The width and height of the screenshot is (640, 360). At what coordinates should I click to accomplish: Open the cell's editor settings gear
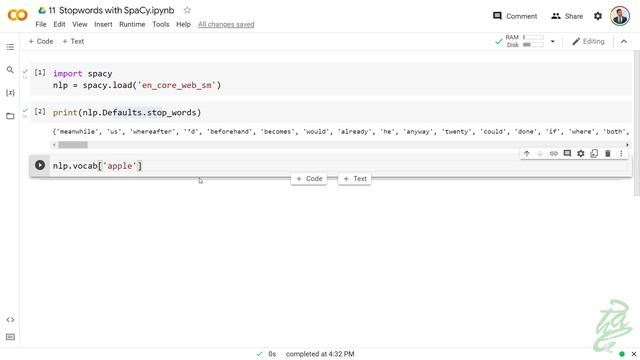pyautogui.click(x=580, y=153)
